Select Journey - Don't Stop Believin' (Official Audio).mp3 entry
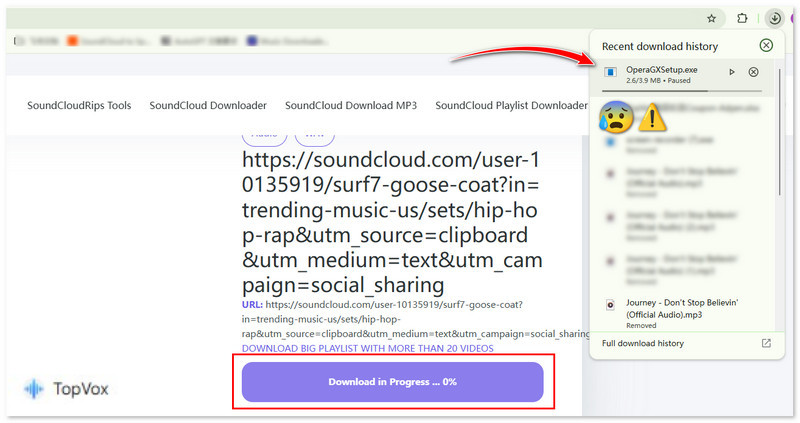Image resolution: width=800 pixels, height=423 pixels. pyautogui.click(x=682, y=313)
